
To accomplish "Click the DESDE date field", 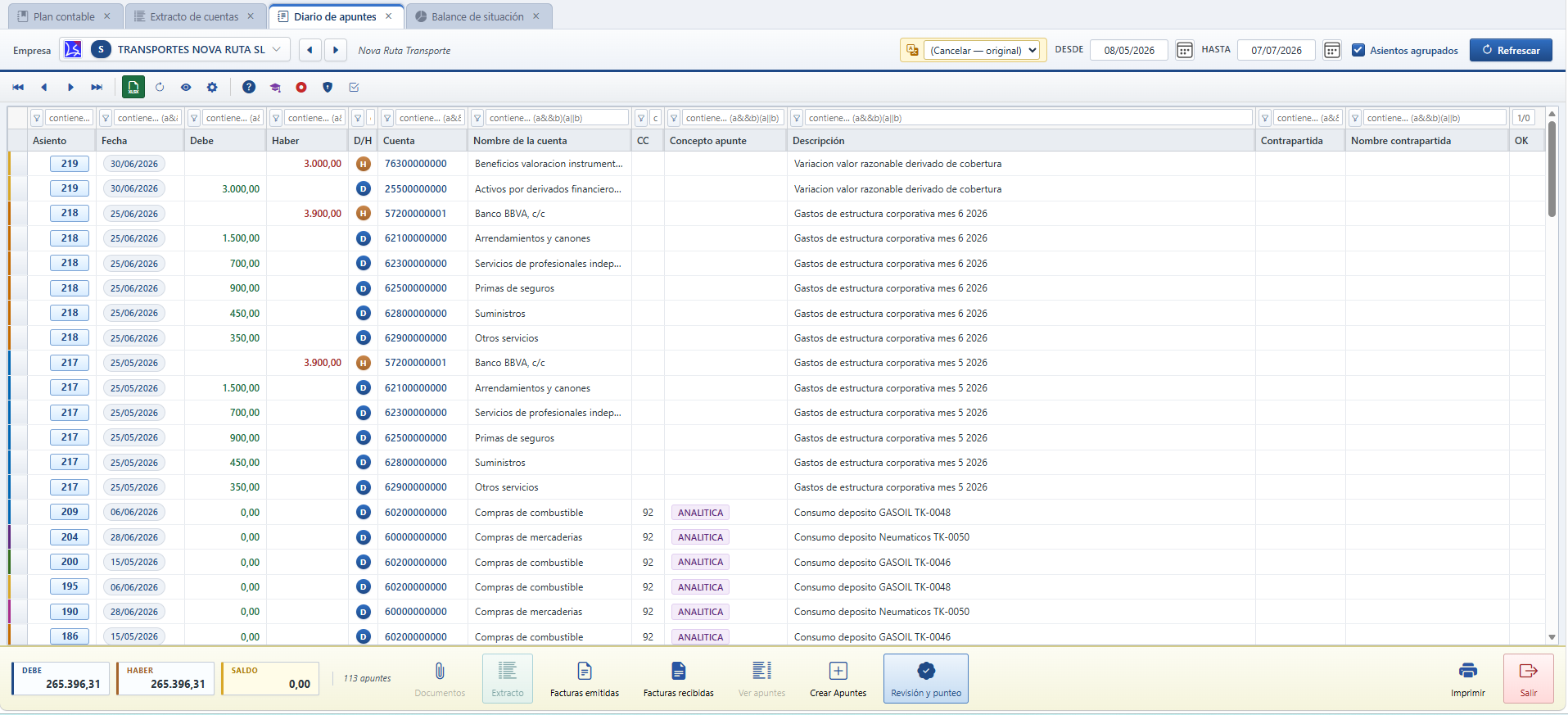I will pos(1129,50).
